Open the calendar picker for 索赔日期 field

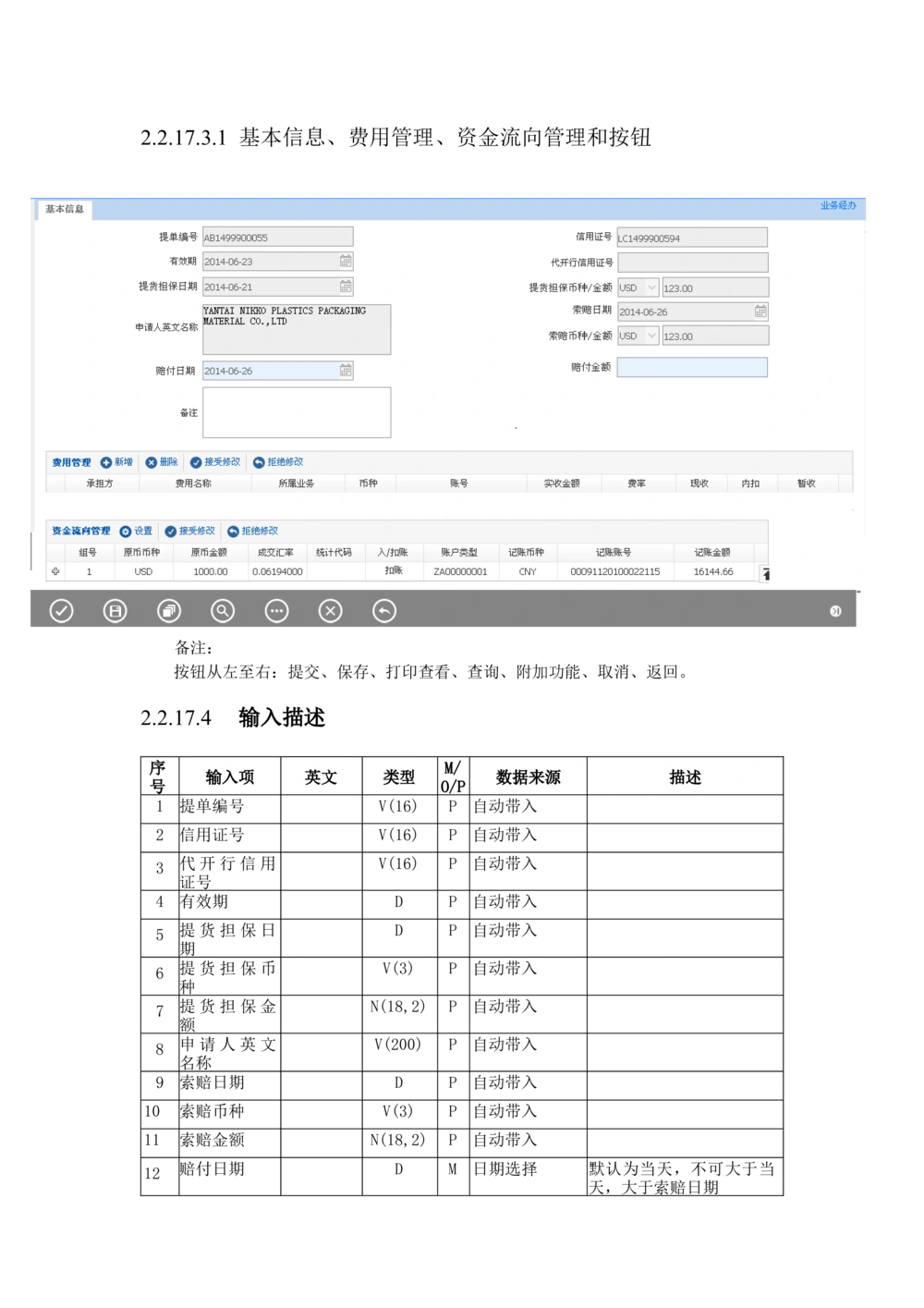[760, 312]
